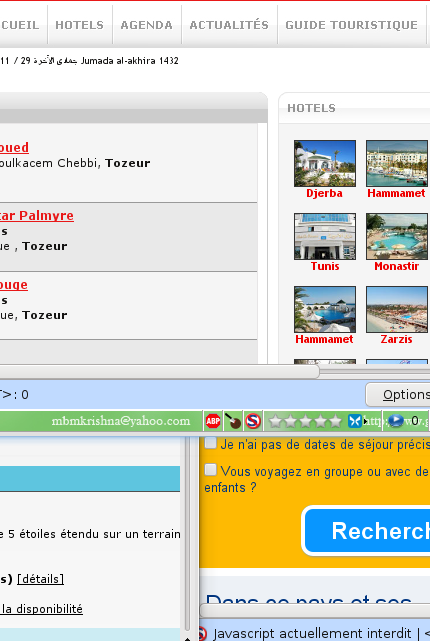Open the Zarzis beach thumbnail
430x641 pixels.
click(397, 309)
